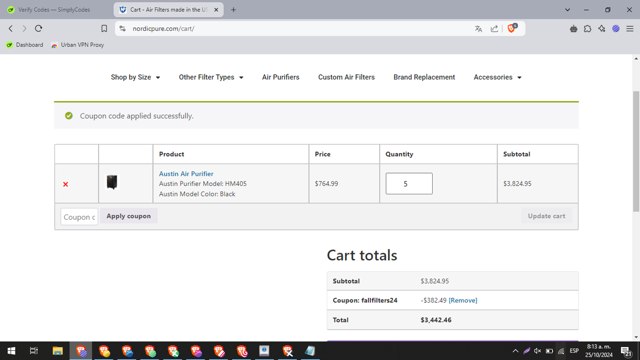640x360 pixels.
Task: Open the Urban VPN Proxy bookmark
Action: pyautogui.click(x=78, y=45)
